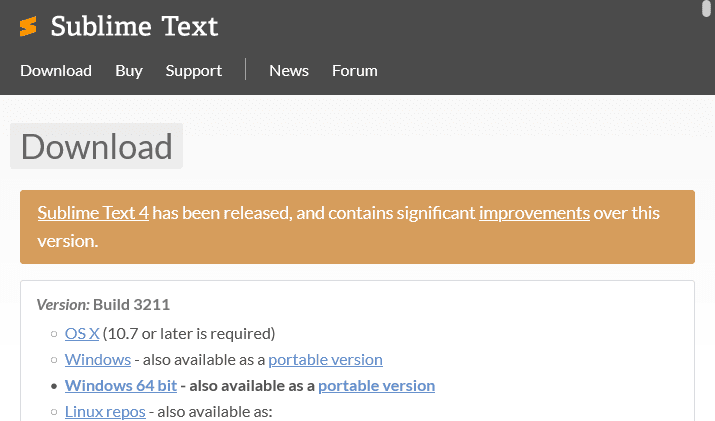Click the vertical scrollbar thumb at right edge
Viewport: 715px width, 421px height.
coord(708,10)
